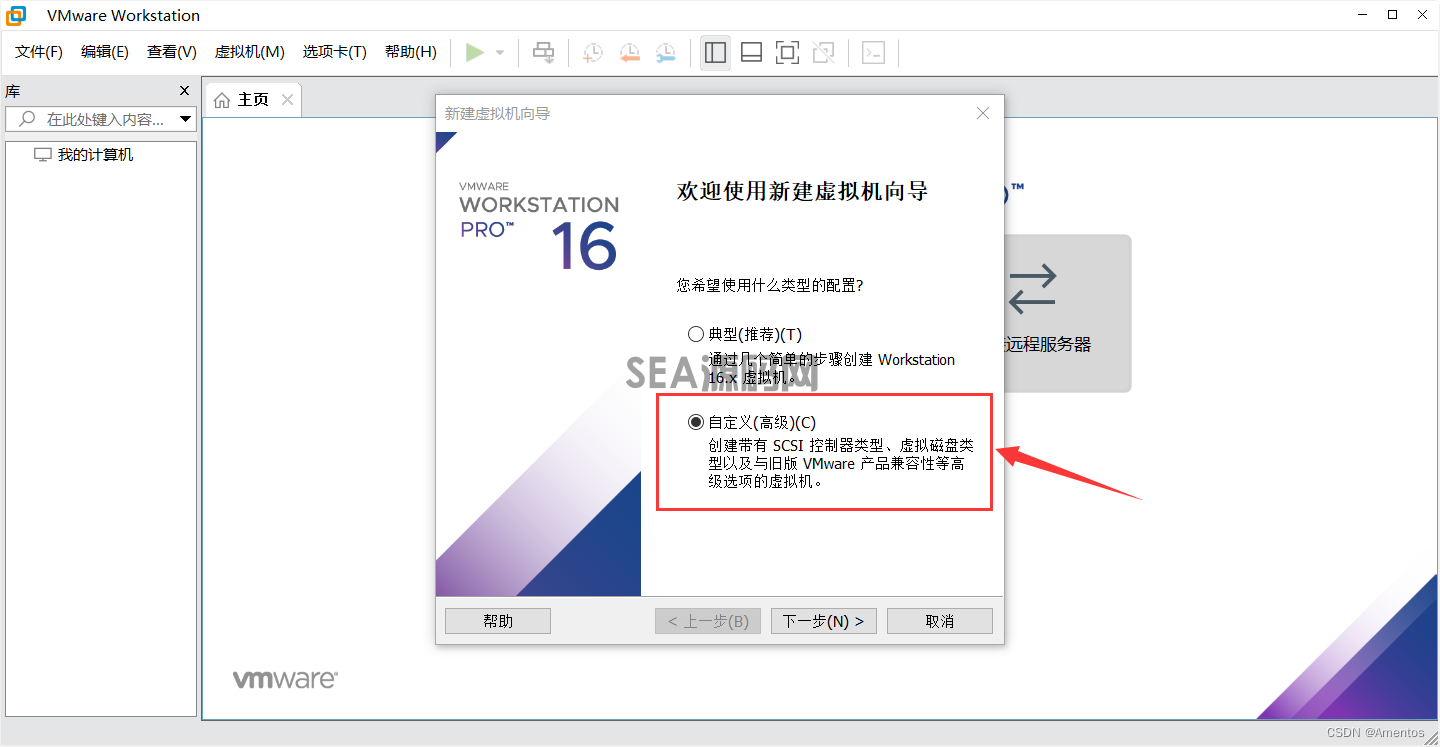The width and height of the screenshot is (1440, 747).
Task: Open the 查看(V) menu
Action: 172,52
